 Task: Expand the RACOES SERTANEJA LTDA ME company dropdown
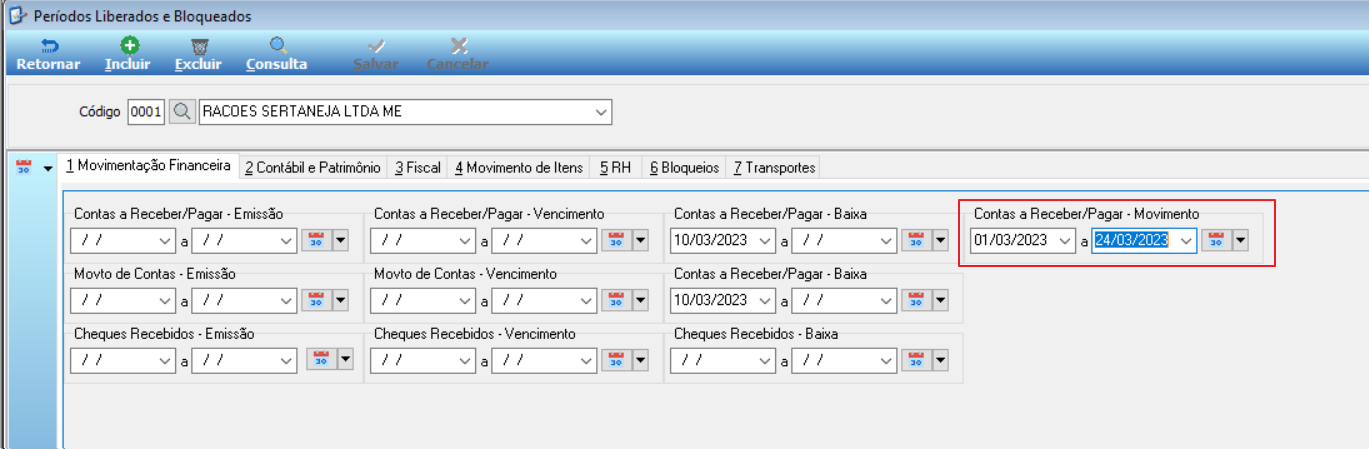601,112
